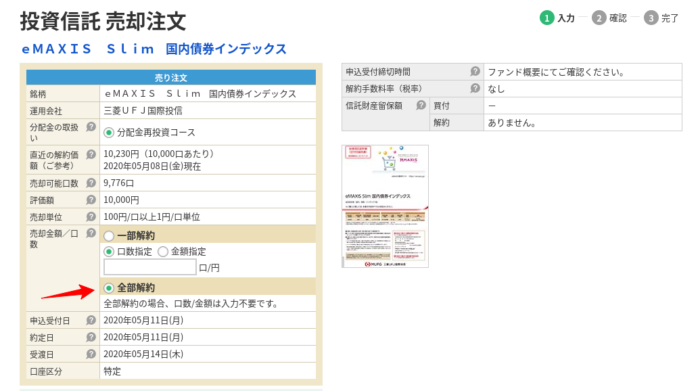Viewport: 700px width, 391px height.
Task: Click 特定 account type value
Action: pyautogui.click(x=112, y=371)
